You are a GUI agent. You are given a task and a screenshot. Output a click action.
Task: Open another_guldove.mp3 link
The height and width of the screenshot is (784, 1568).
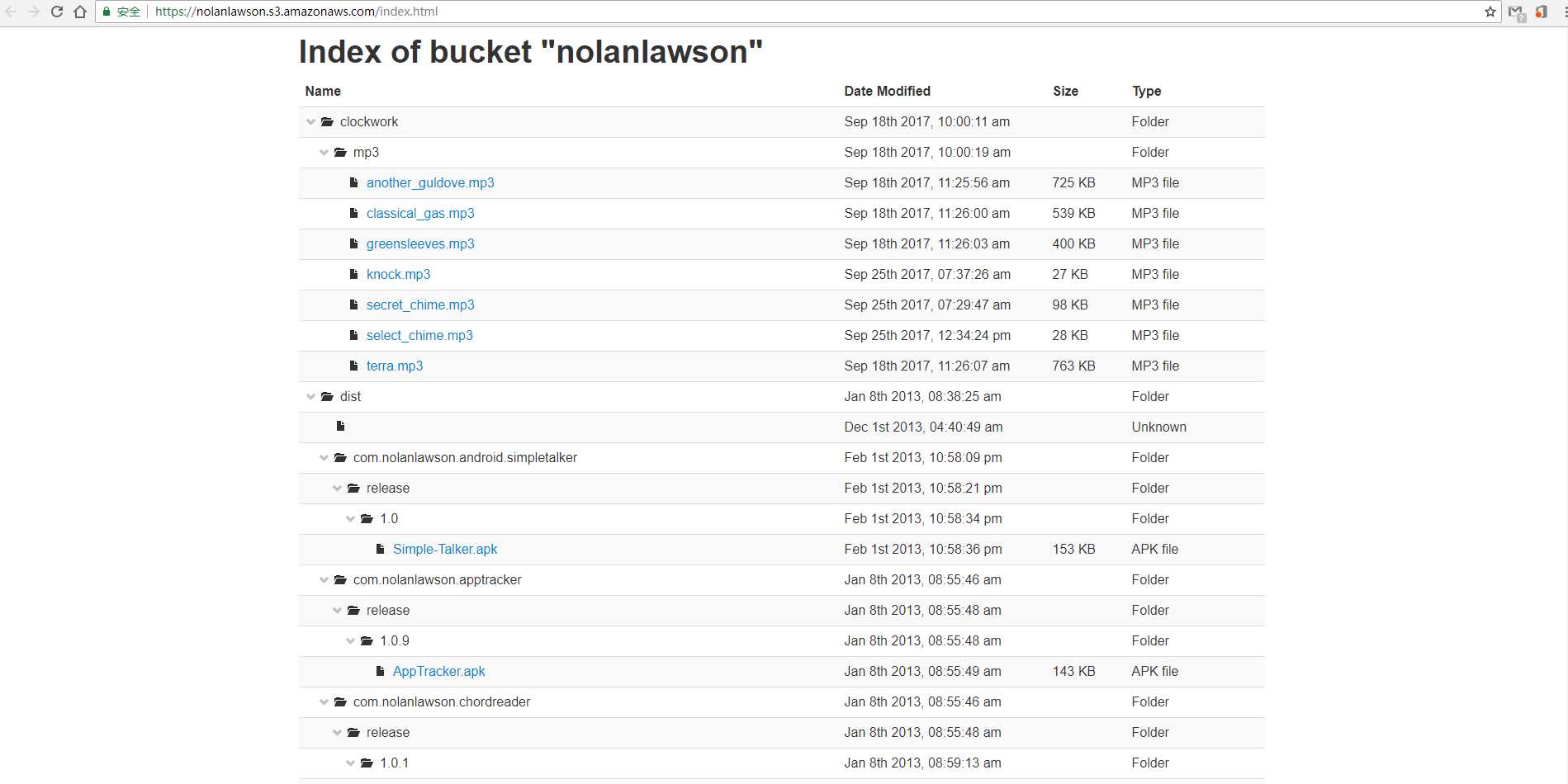(430, 182)
